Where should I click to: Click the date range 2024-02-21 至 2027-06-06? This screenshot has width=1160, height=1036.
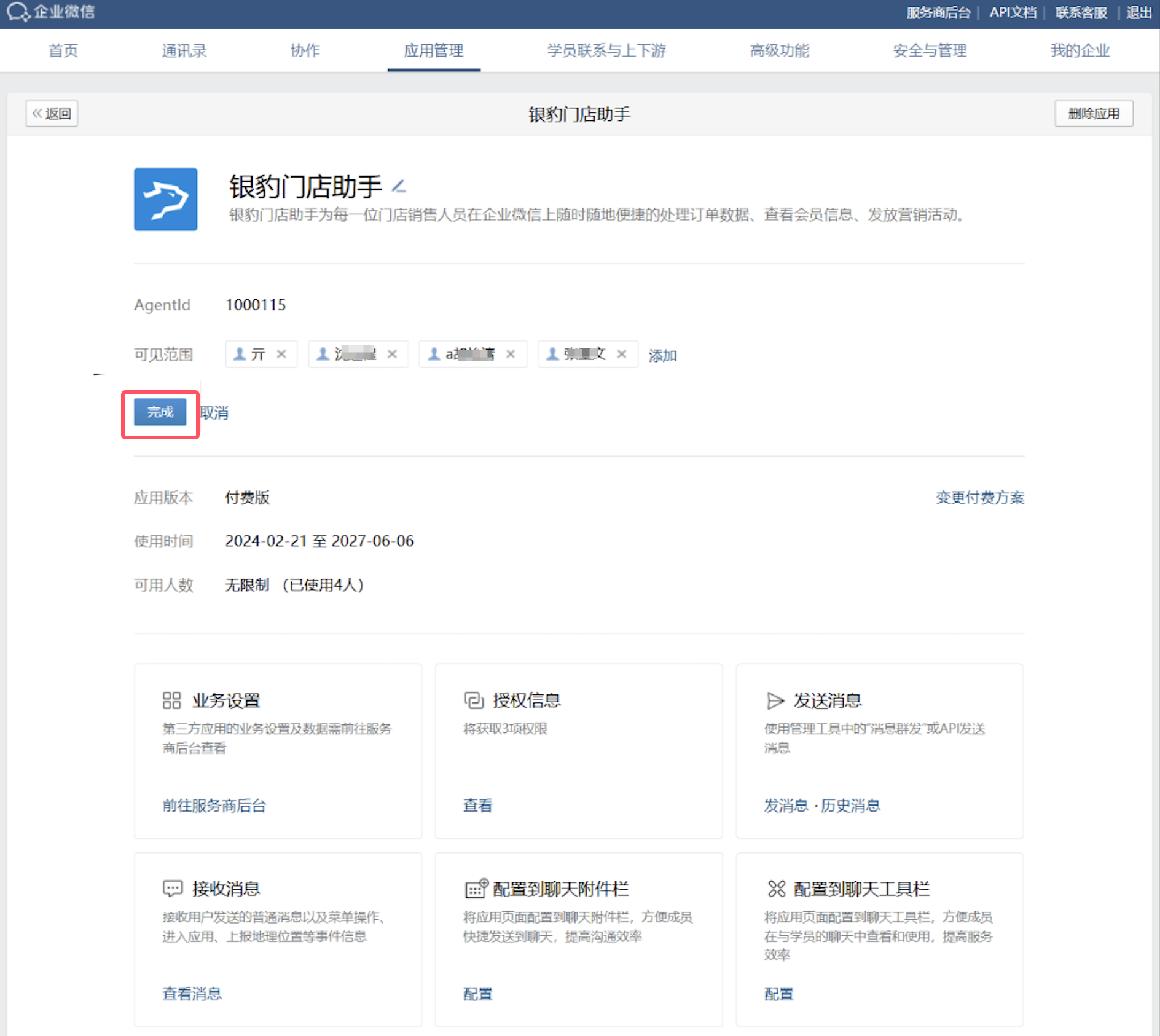coord(319,541)
